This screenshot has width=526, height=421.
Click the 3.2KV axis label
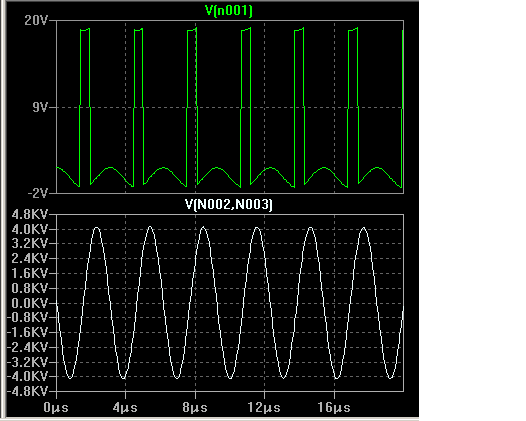pyautogui.click(x=30, y=244)
